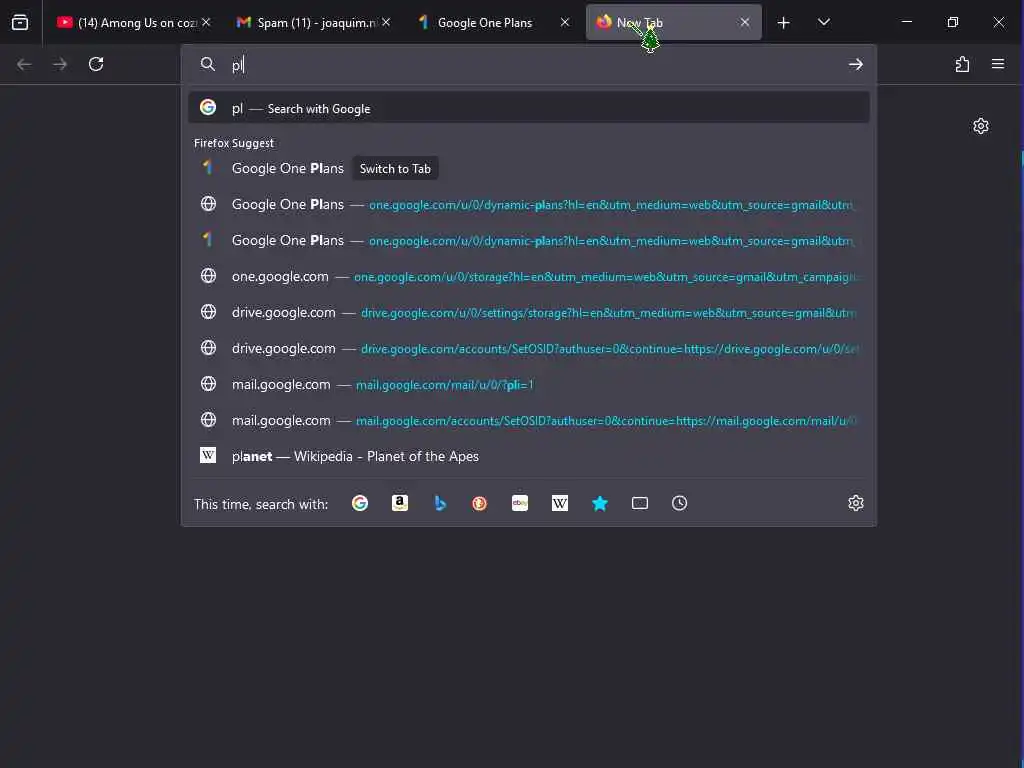Select Google One Plans Switch to Tab suggestion
Screen dimensions: 1024x768
(528, 168)
